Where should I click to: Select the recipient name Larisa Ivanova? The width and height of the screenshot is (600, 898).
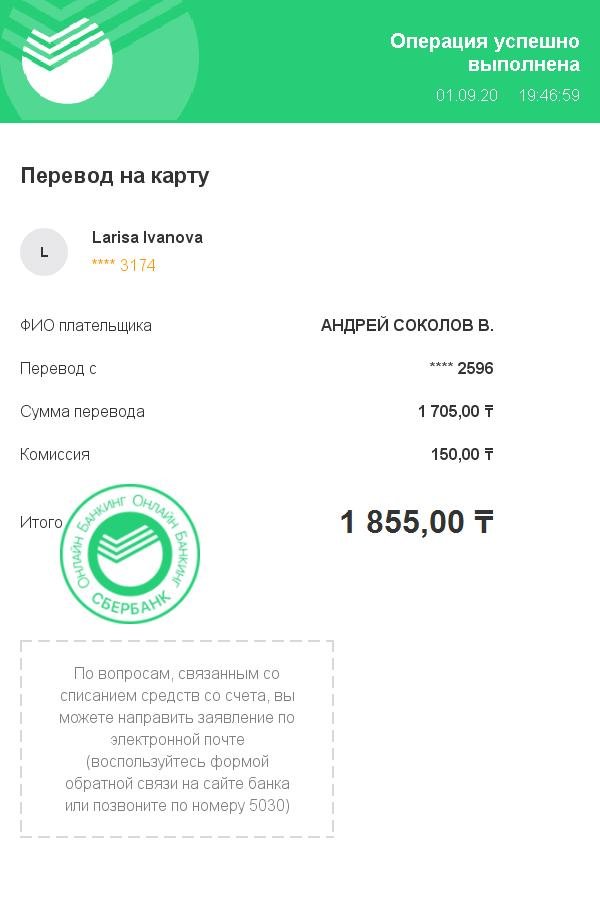tap(147, 237)
